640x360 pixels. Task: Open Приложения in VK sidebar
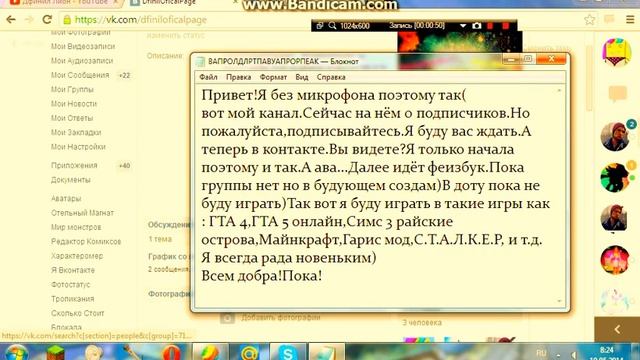point(74,165)
